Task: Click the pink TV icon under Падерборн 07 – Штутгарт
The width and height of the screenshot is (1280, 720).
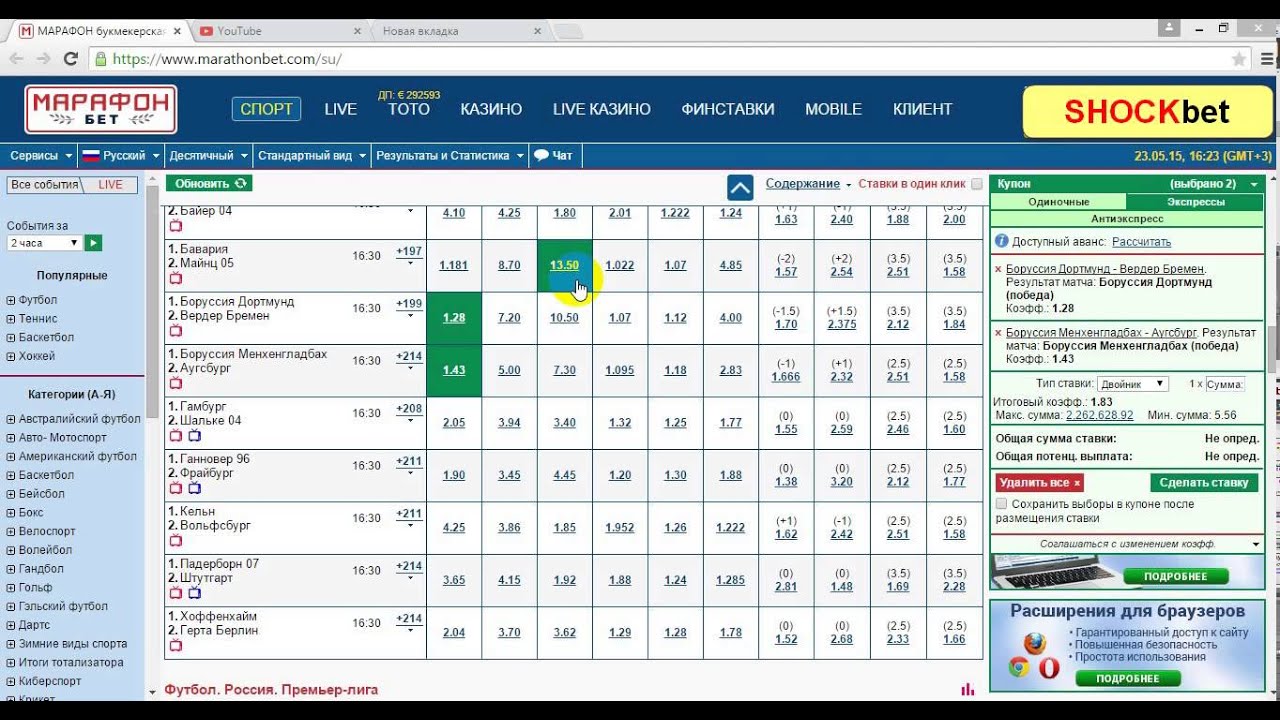Action: tap(175, 593)
